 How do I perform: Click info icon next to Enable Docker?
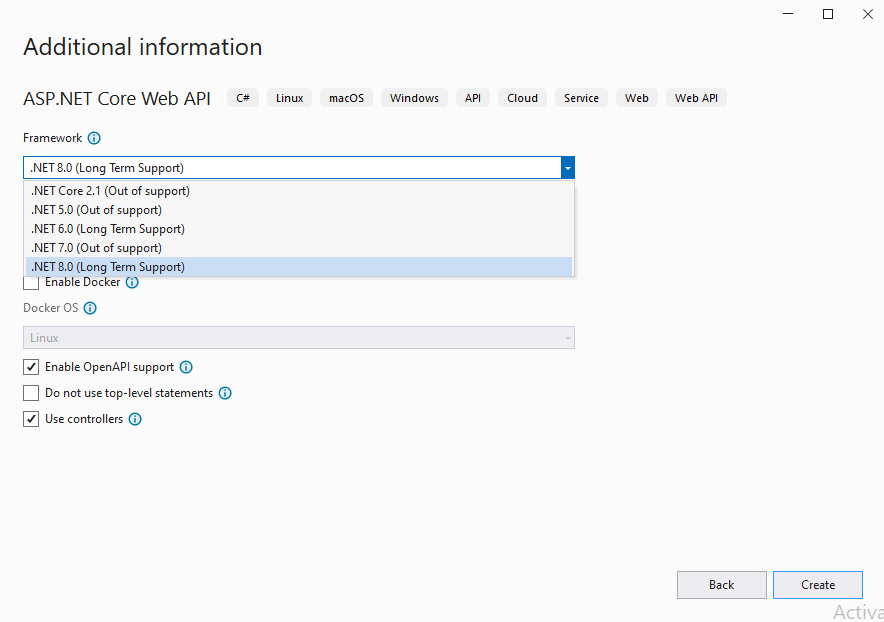click(132, 282)
